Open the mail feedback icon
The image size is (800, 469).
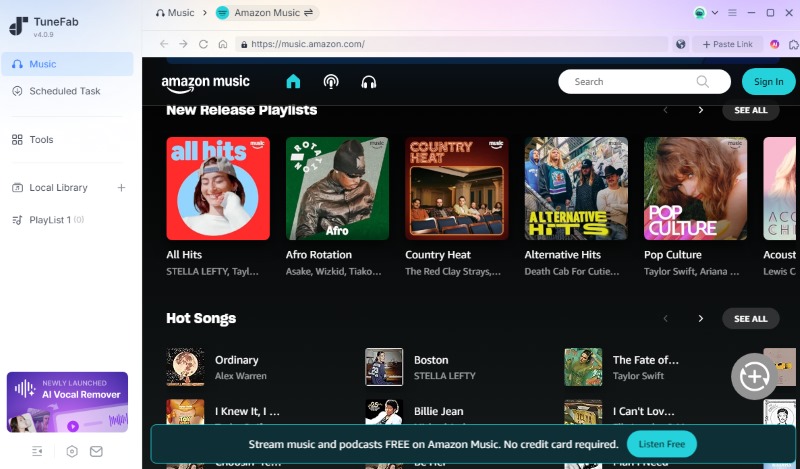pos(96,451)
